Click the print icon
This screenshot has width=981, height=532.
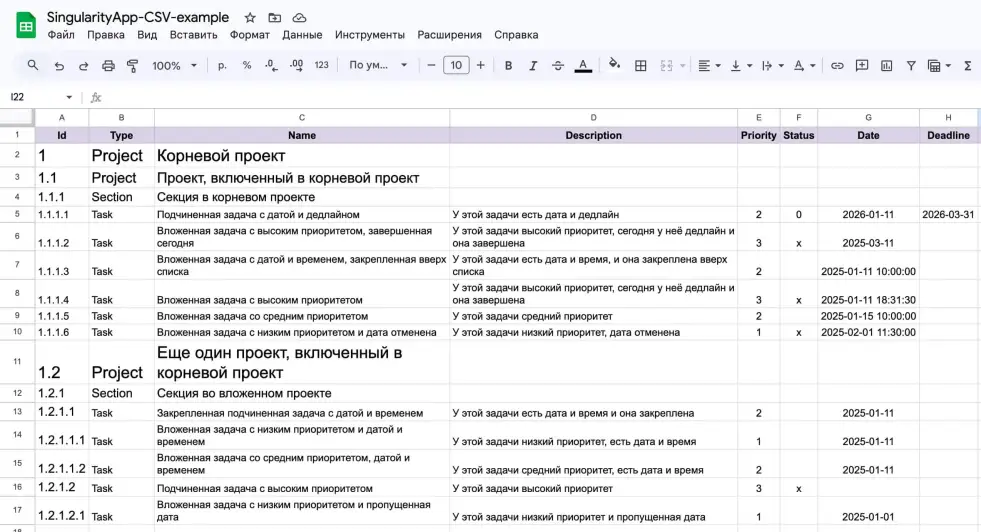108,66
